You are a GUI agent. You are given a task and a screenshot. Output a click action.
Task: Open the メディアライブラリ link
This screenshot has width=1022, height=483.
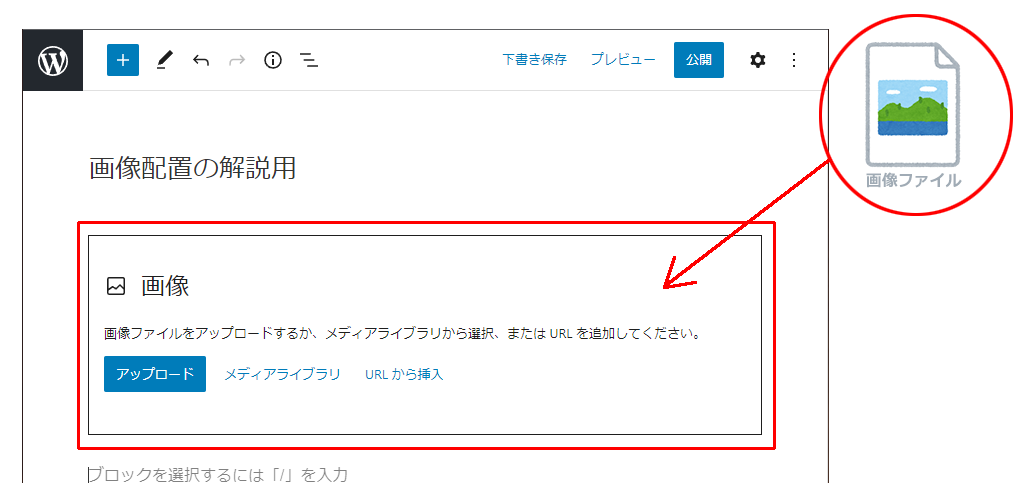(x=282, y=374)
